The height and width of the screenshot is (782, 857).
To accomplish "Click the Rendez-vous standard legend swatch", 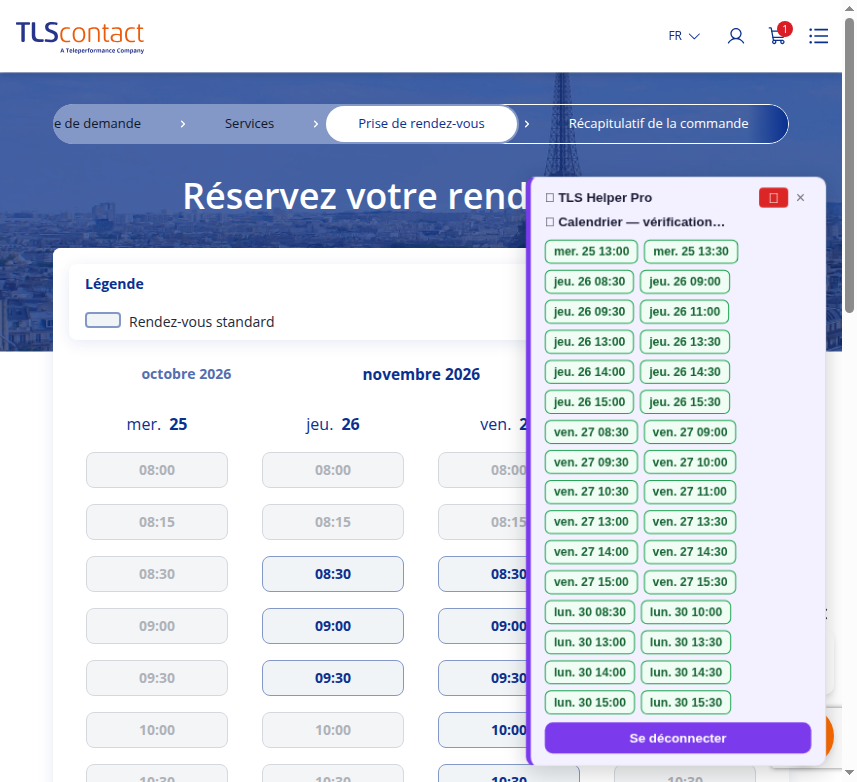I will click(x=103, y=320).
